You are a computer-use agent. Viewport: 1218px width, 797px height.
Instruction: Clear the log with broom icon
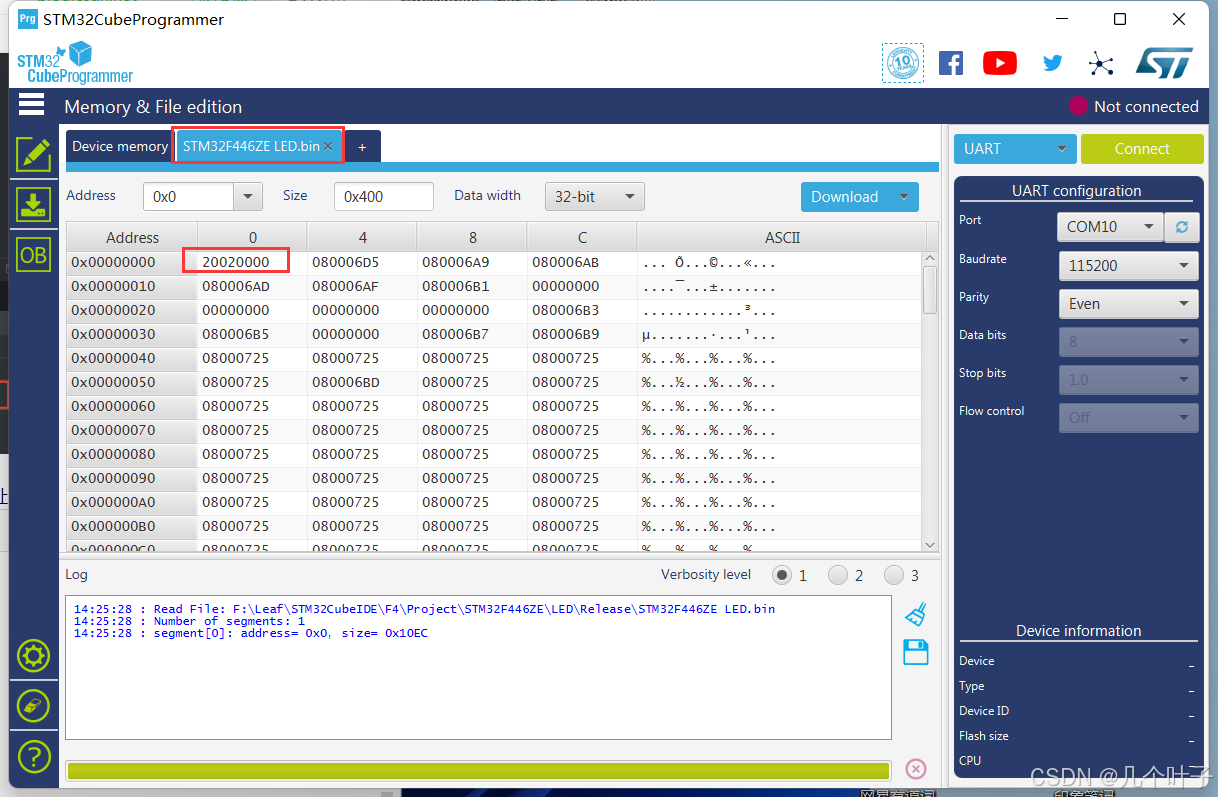pyautogui.click(x=915, y=614)
